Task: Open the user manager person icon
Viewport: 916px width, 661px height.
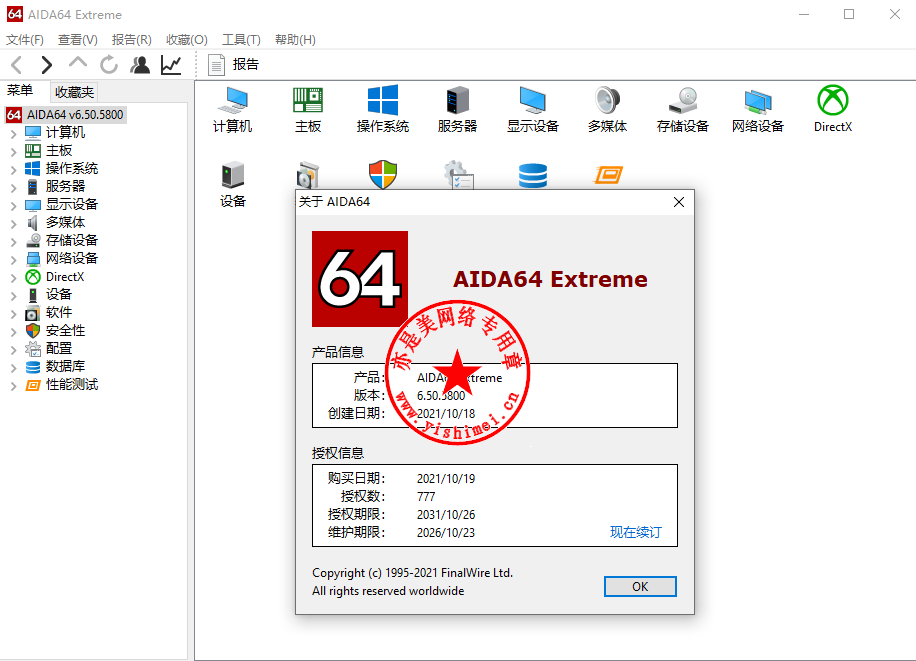Action: (x=140, y=65)
